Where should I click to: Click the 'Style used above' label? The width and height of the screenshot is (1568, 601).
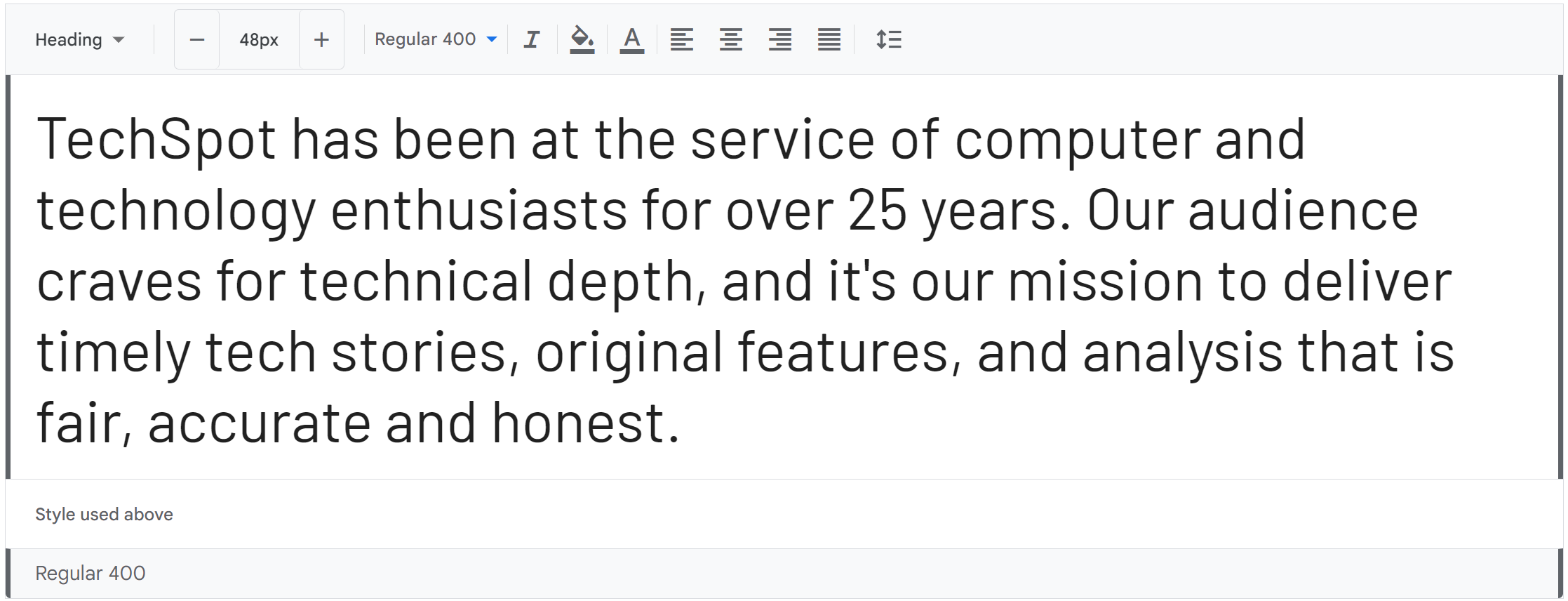click(x=104, y=514)
